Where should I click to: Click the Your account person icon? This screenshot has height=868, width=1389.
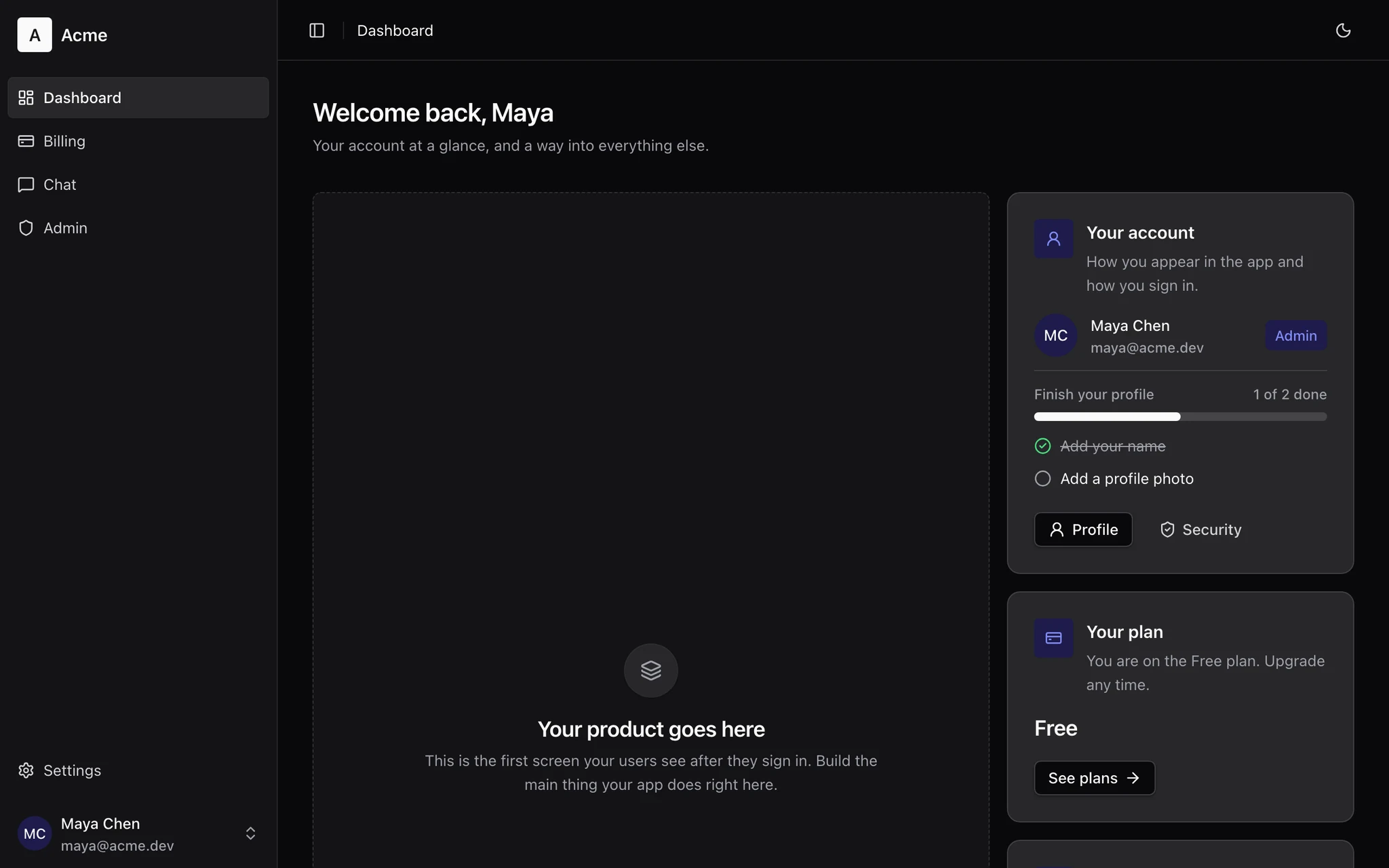tap(1053, 239)
